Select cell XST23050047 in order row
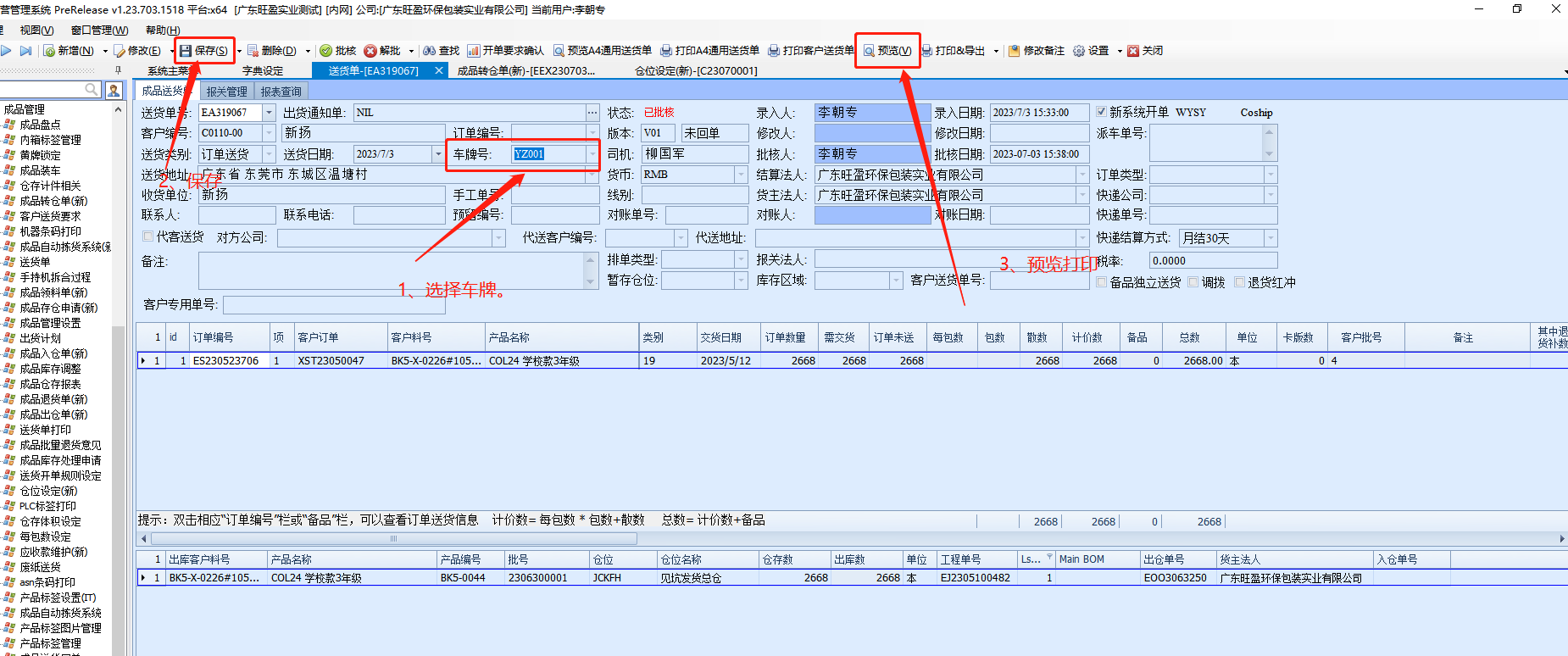The height and width of the screenshot is (656, 1568). pos(341,361)
